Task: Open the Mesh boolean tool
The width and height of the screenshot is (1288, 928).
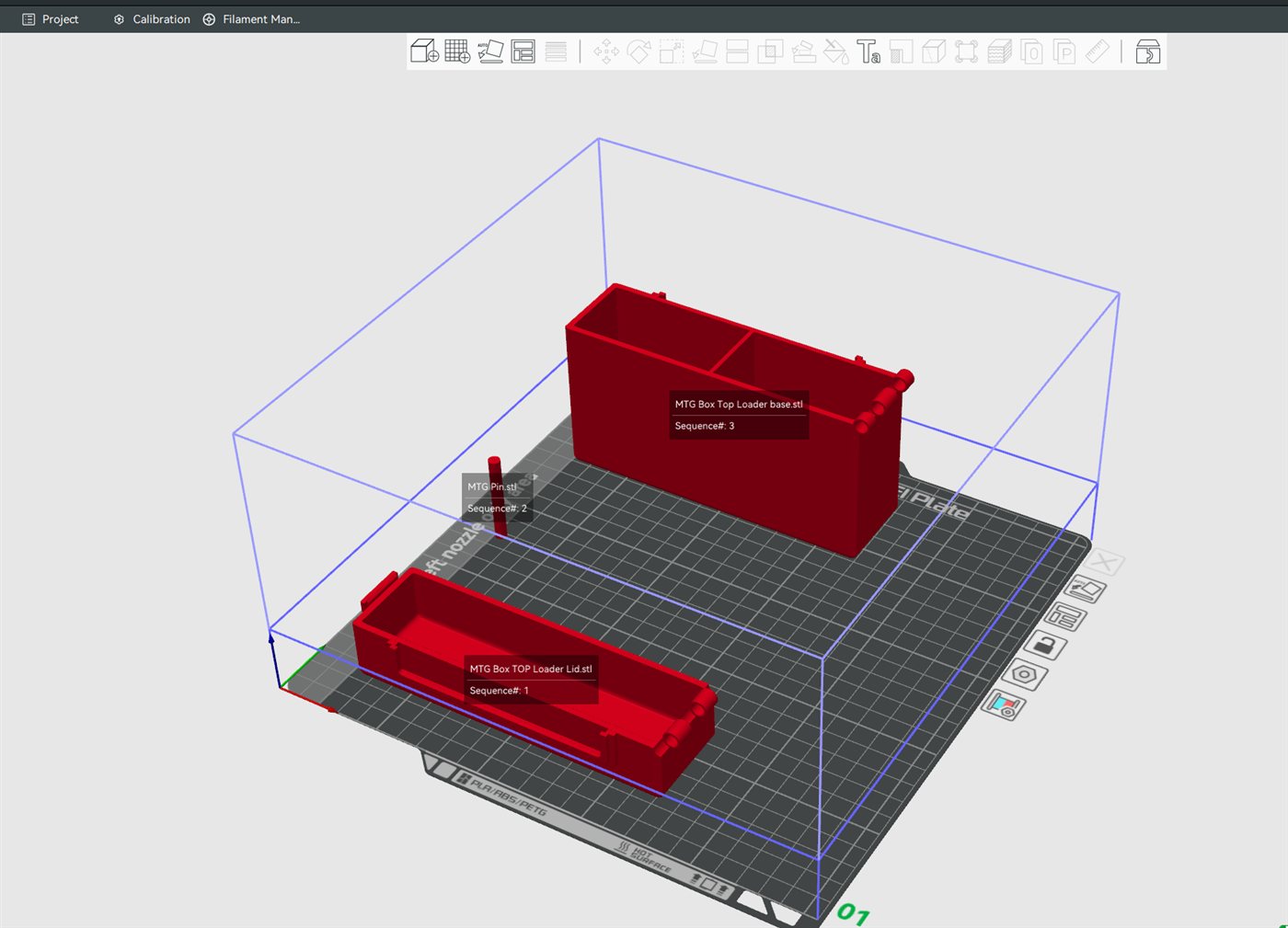Action: pyautogui.click(x=770, y=52)
